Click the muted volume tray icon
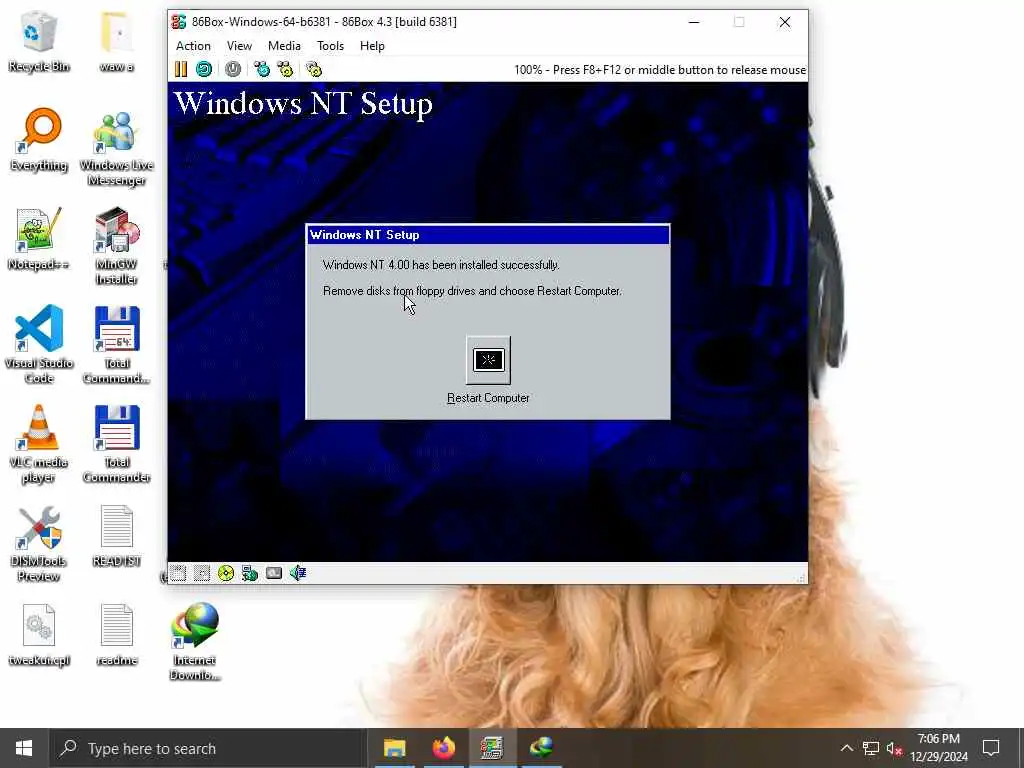This screenshot has height=768, width=1024. point(894,748)
